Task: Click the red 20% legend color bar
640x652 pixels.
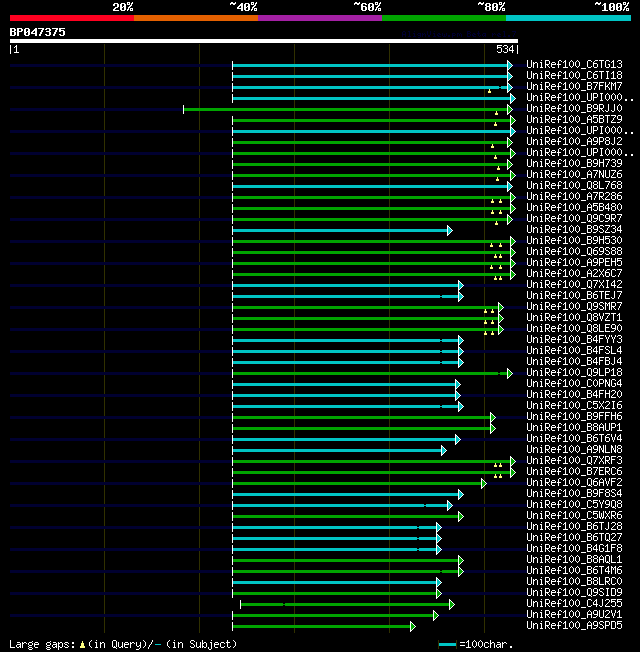Action: pos(72,18)
